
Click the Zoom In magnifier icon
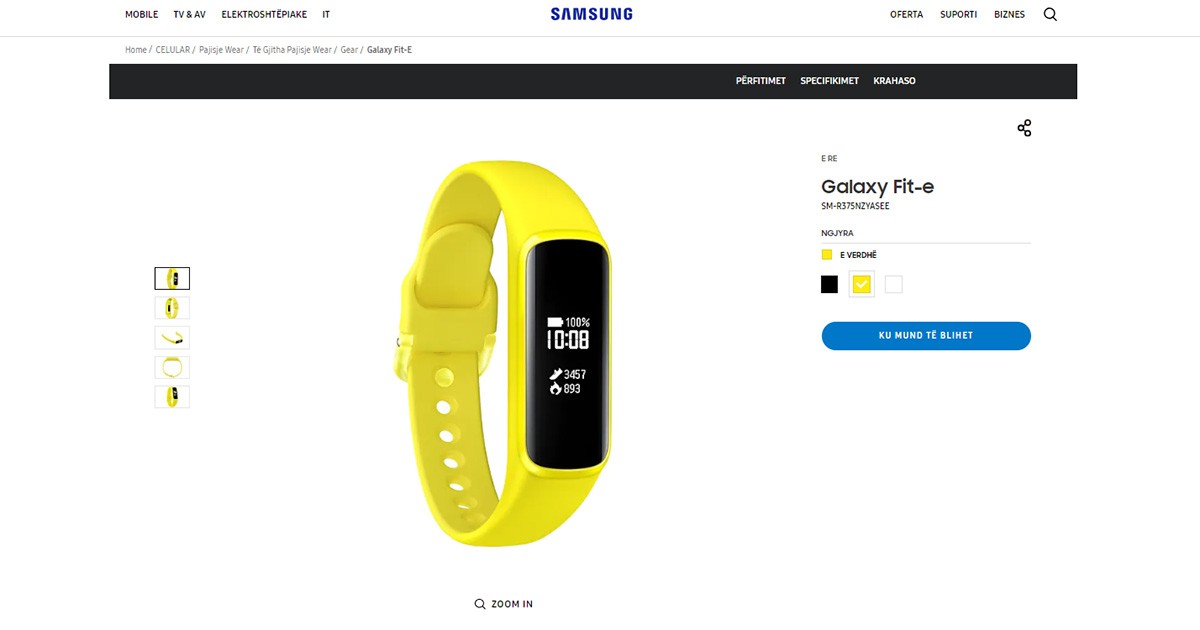pos(480,604)
